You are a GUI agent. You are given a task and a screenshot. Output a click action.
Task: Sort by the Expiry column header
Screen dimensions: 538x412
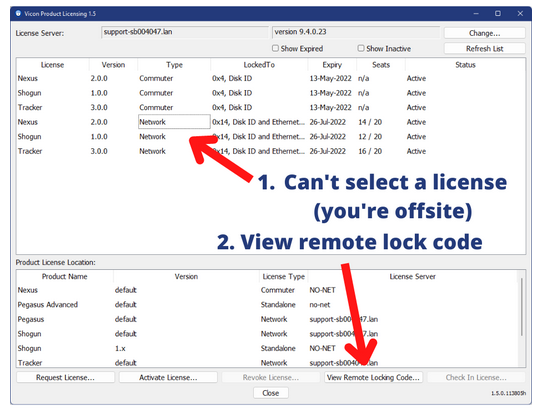point(332,65)
